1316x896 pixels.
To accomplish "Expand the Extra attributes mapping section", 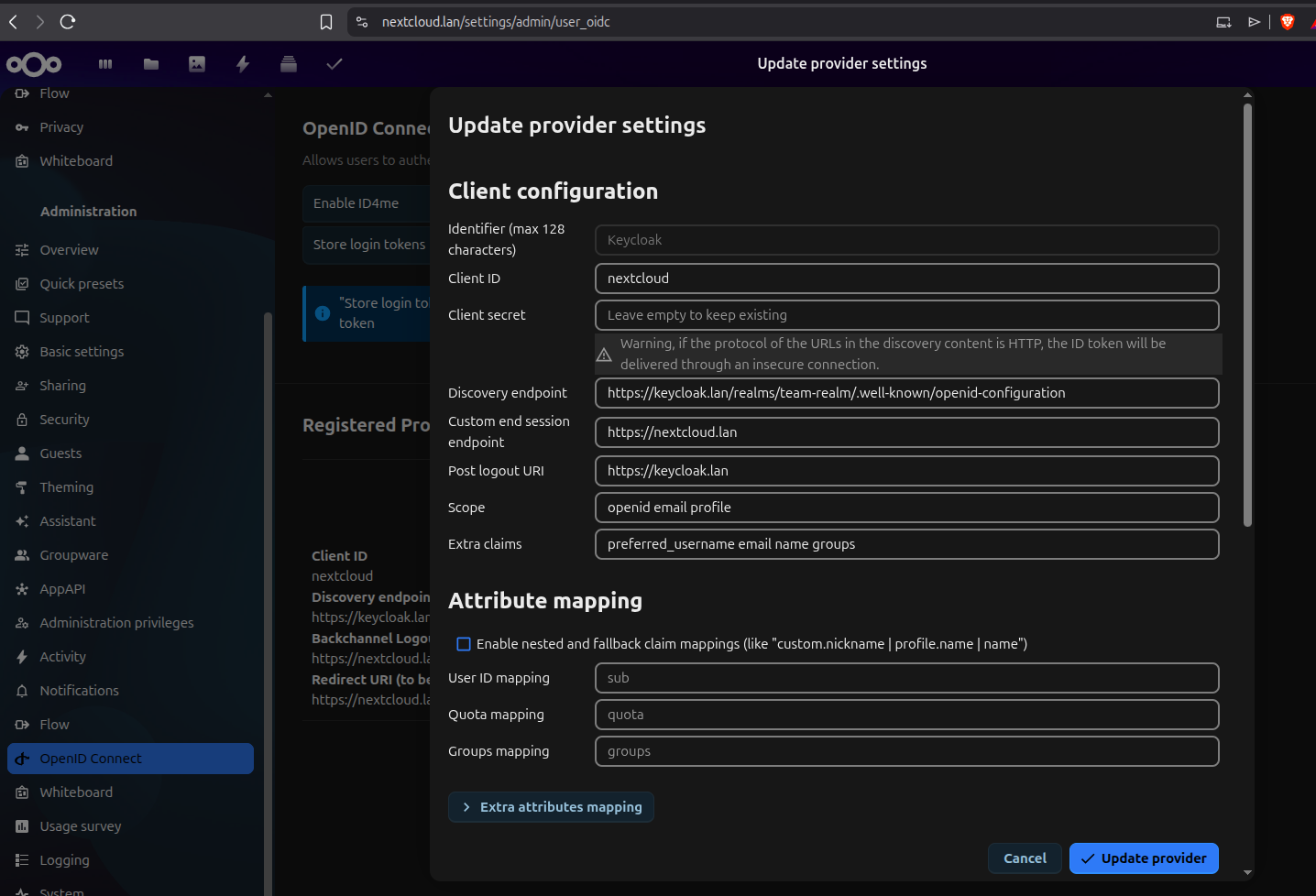I will coord(551,807).
